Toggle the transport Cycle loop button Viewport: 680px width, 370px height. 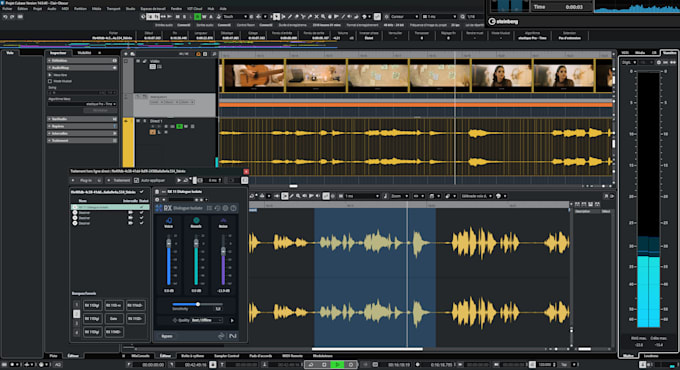click(311, 364)
